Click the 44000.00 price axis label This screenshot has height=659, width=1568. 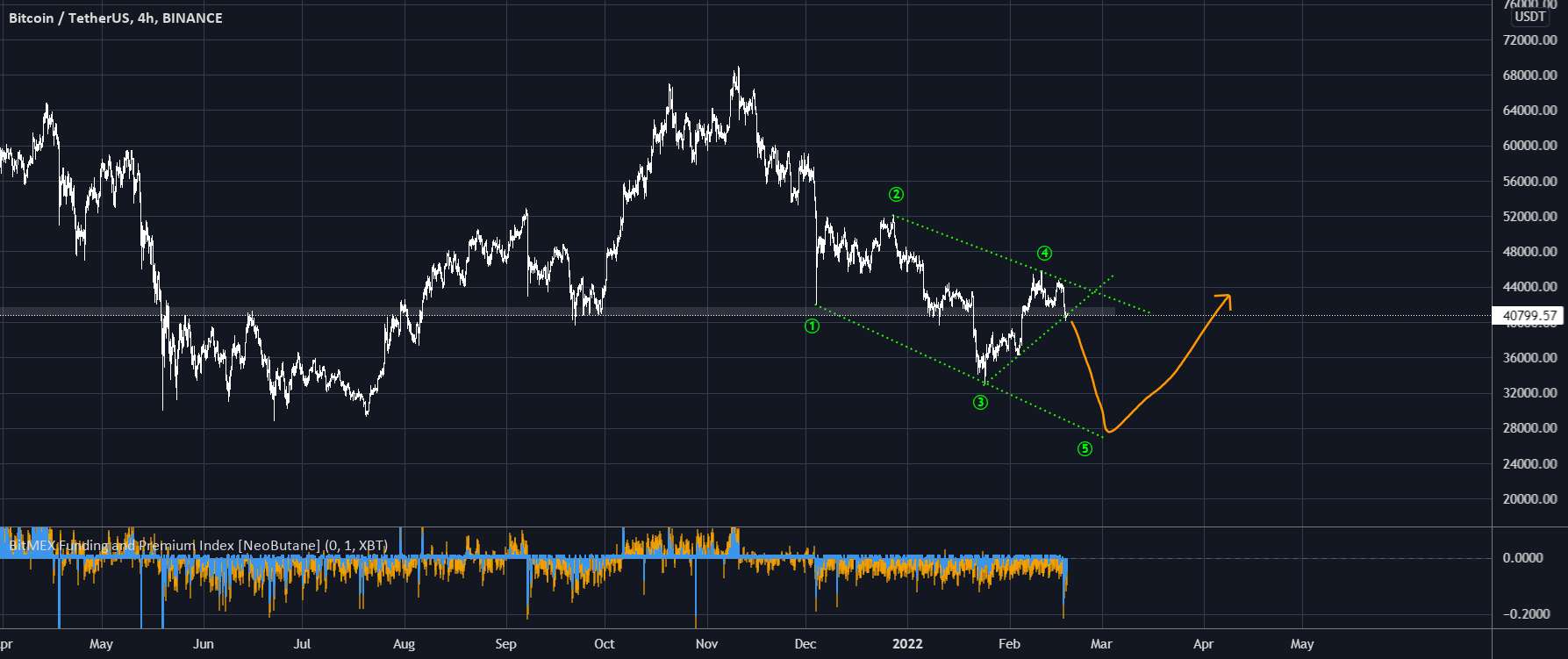pyautogui.click(x=1530, y=287)
